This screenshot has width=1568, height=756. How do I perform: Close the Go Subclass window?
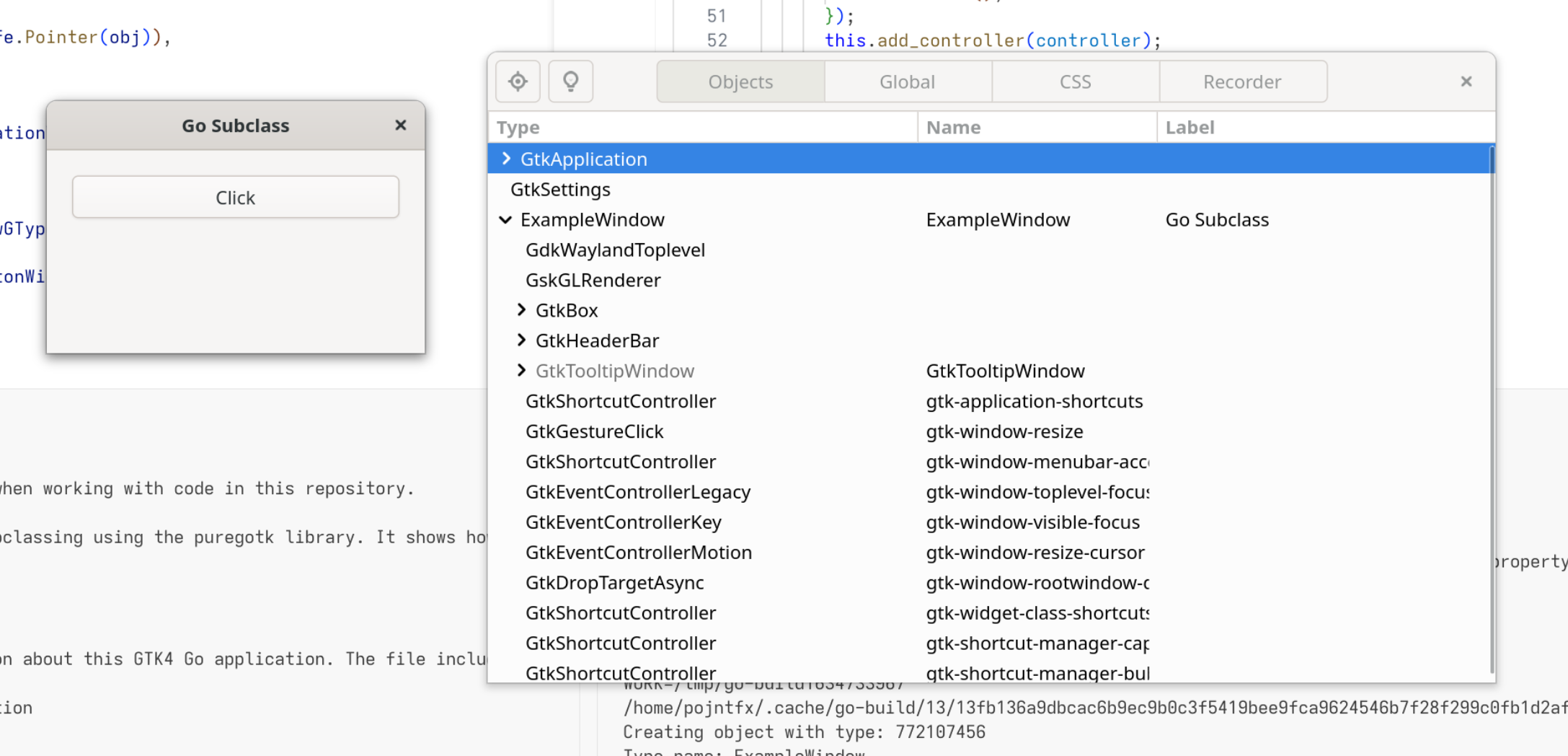401,126
